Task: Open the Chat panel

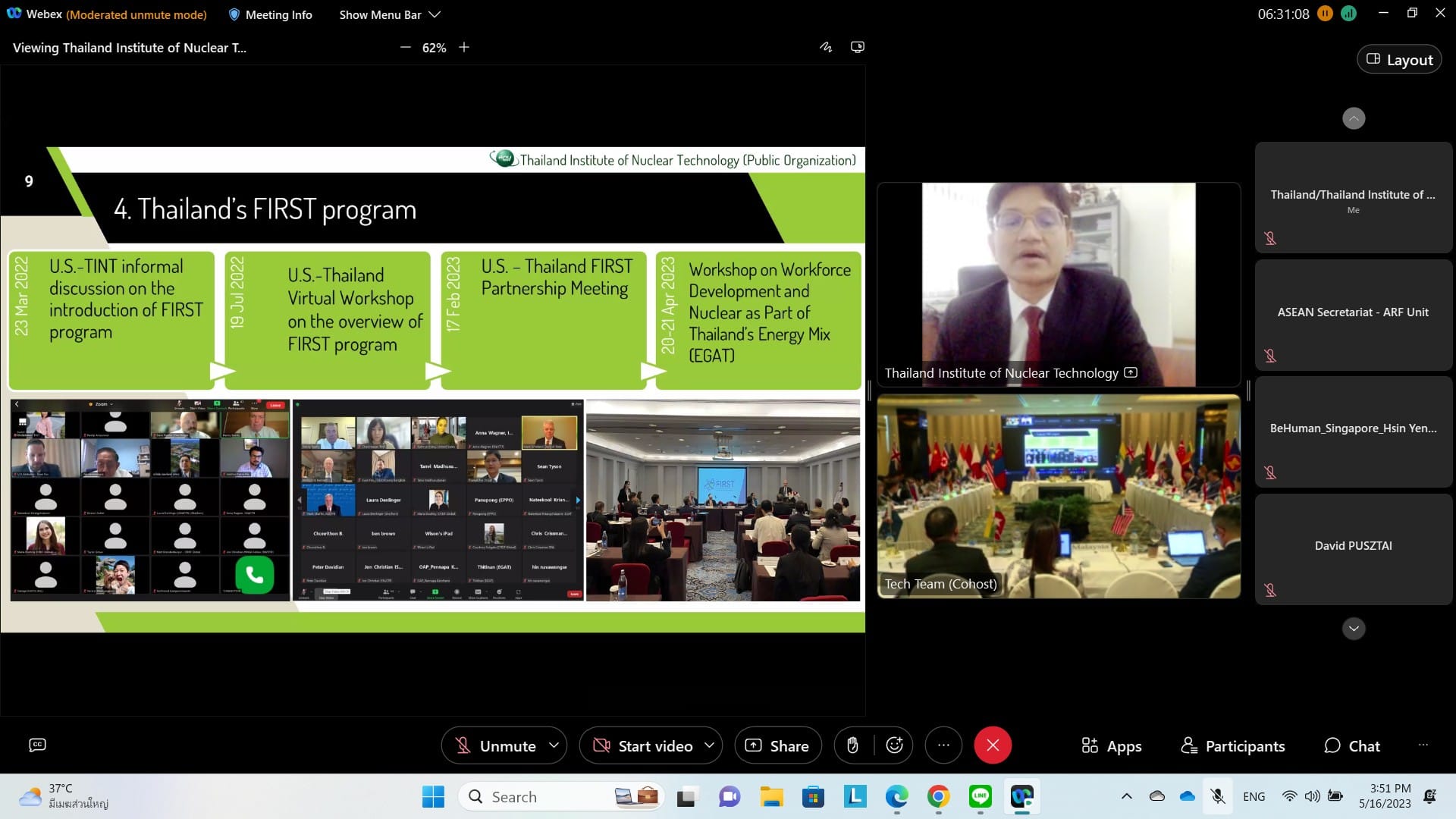Action: pyautogui.click(x=1351, y=746)
